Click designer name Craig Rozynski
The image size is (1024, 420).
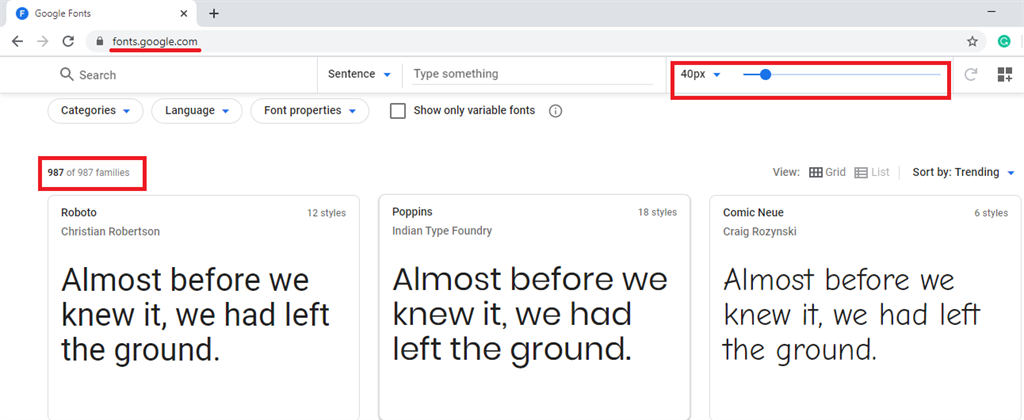tap(760, 231)
